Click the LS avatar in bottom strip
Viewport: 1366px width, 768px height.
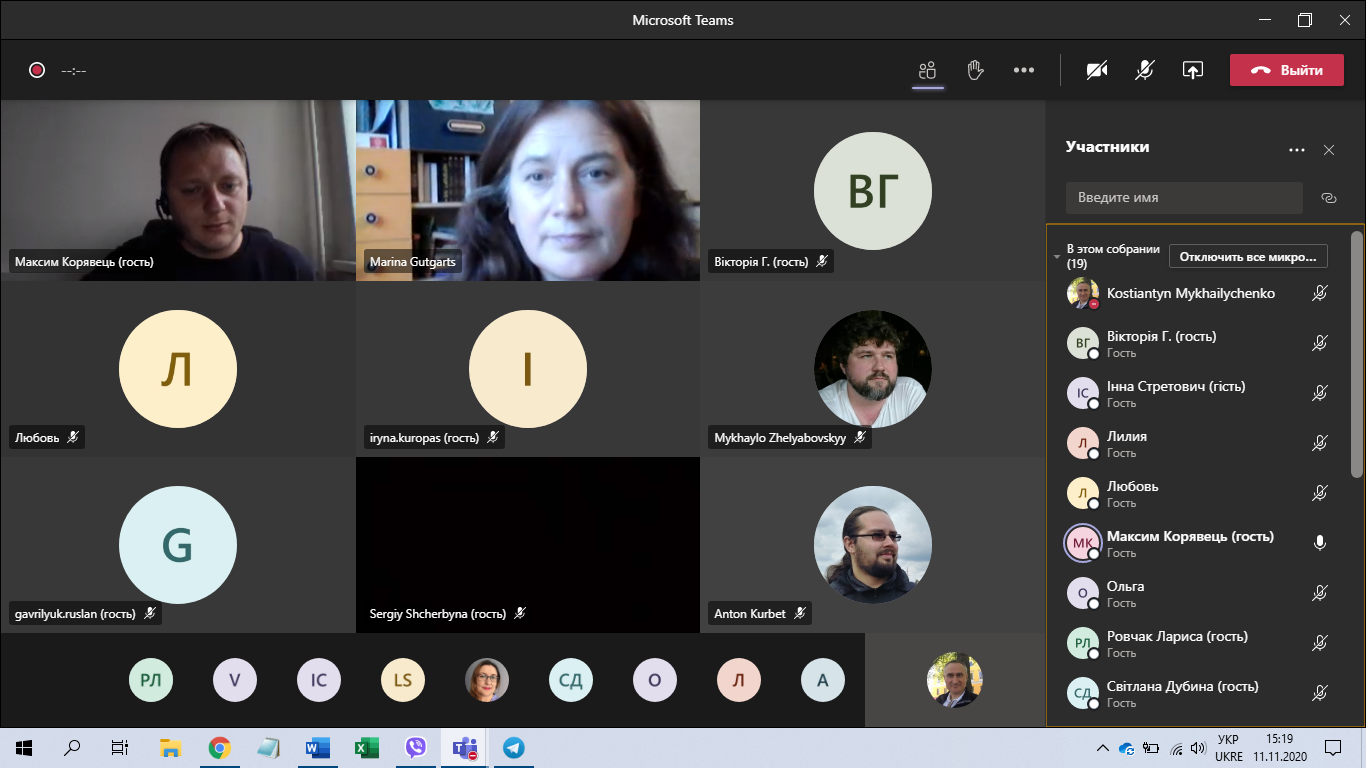coord(403,681)
